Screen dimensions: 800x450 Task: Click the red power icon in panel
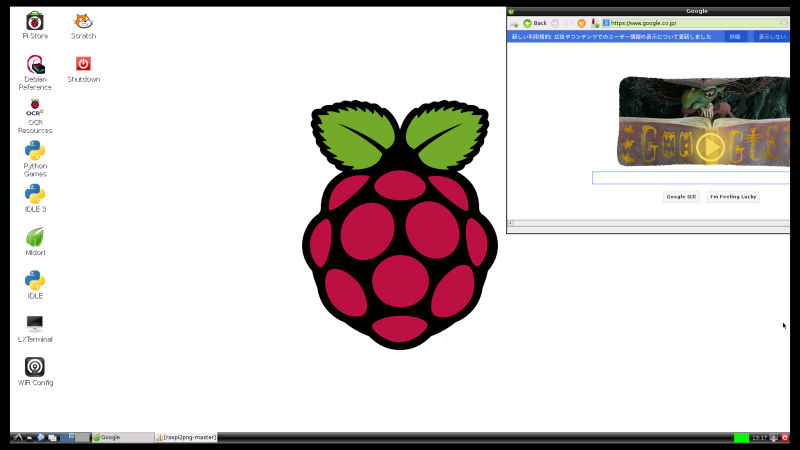click(x=785, y=437)
